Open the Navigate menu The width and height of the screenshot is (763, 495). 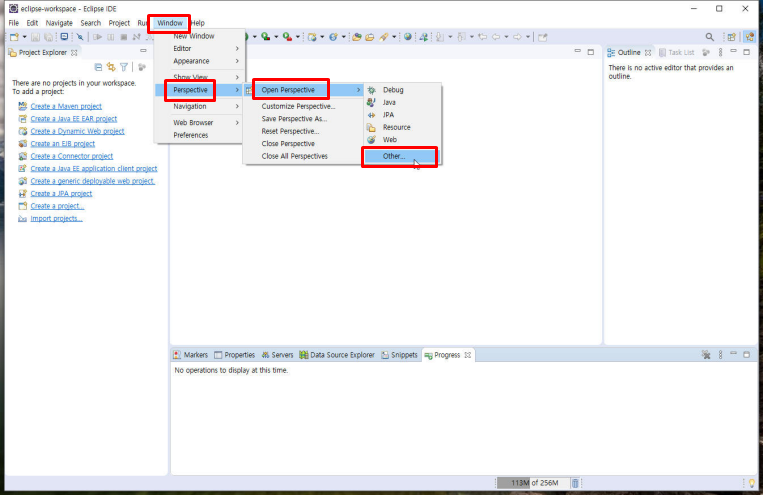[59, 23]
